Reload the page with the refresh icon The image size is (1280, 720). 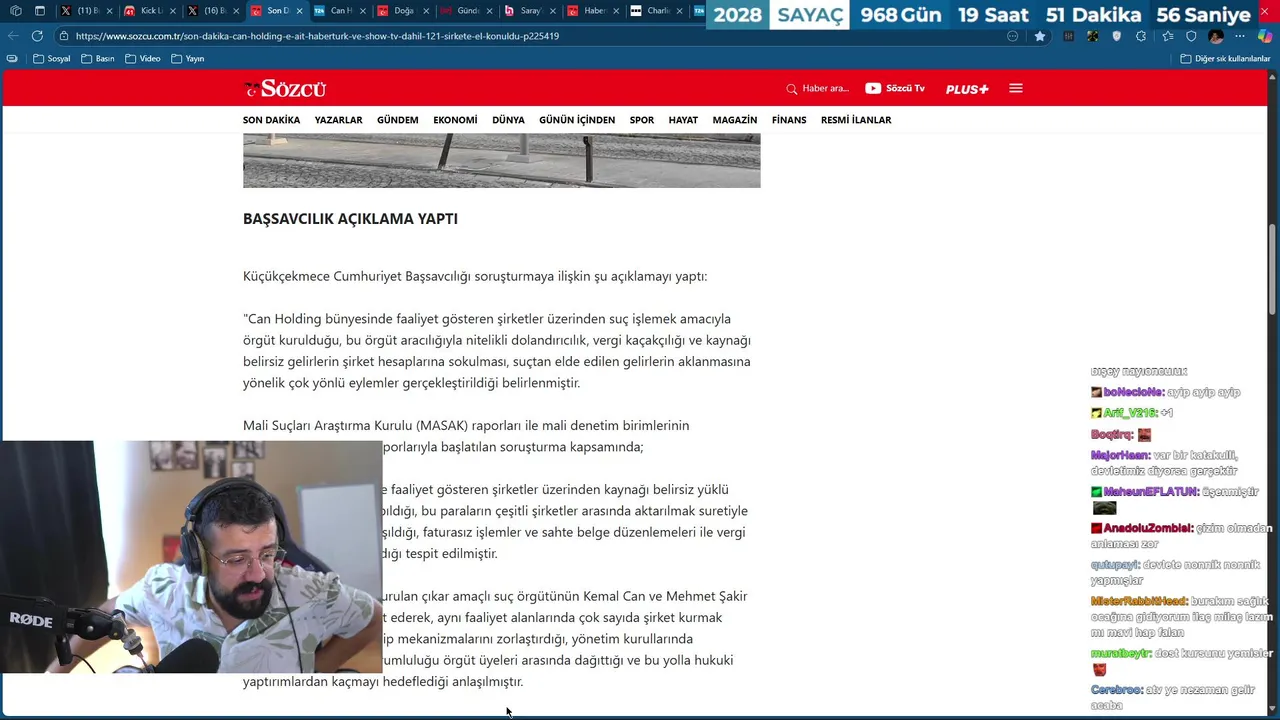click(37, 36)
